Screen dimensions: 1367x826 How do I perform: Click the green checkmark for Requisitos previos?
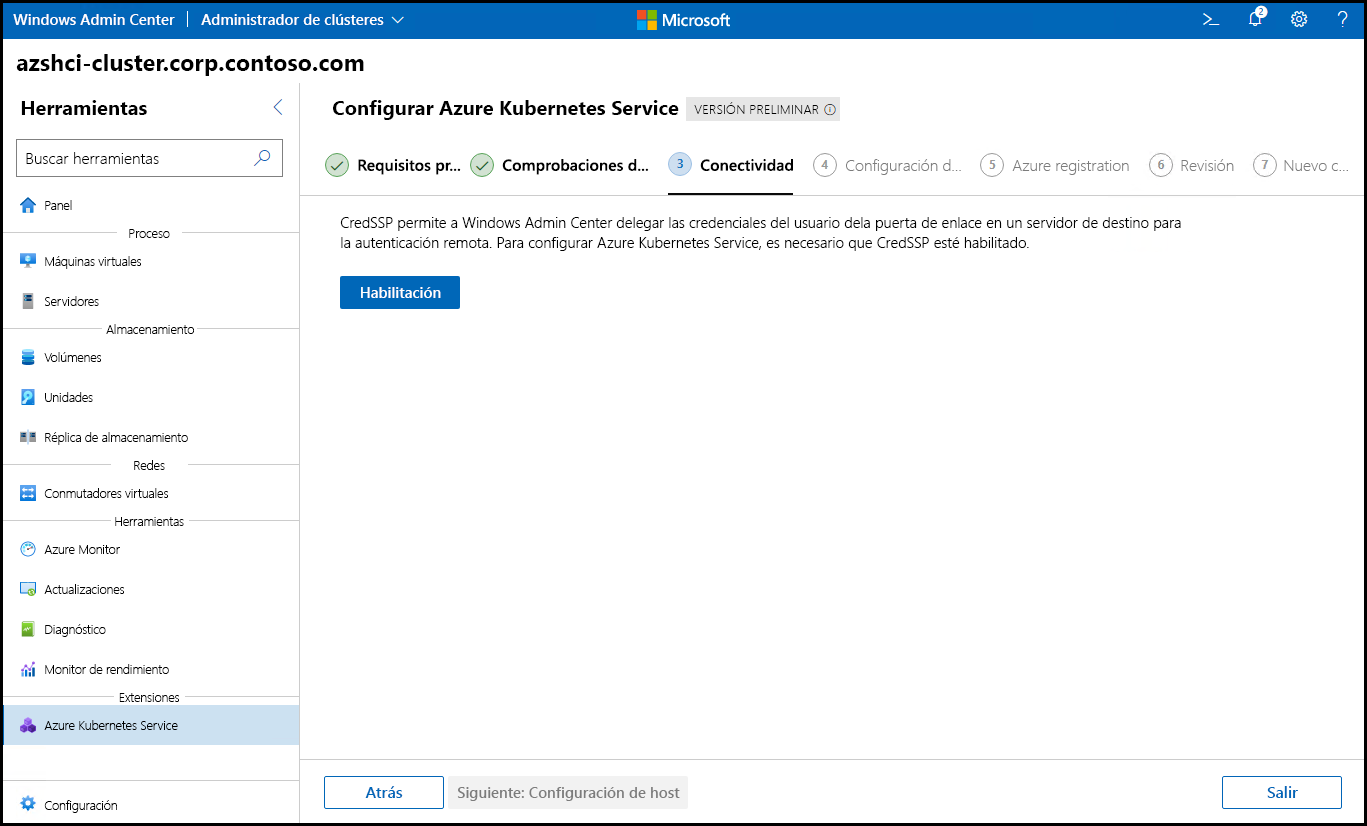(337, 165)
